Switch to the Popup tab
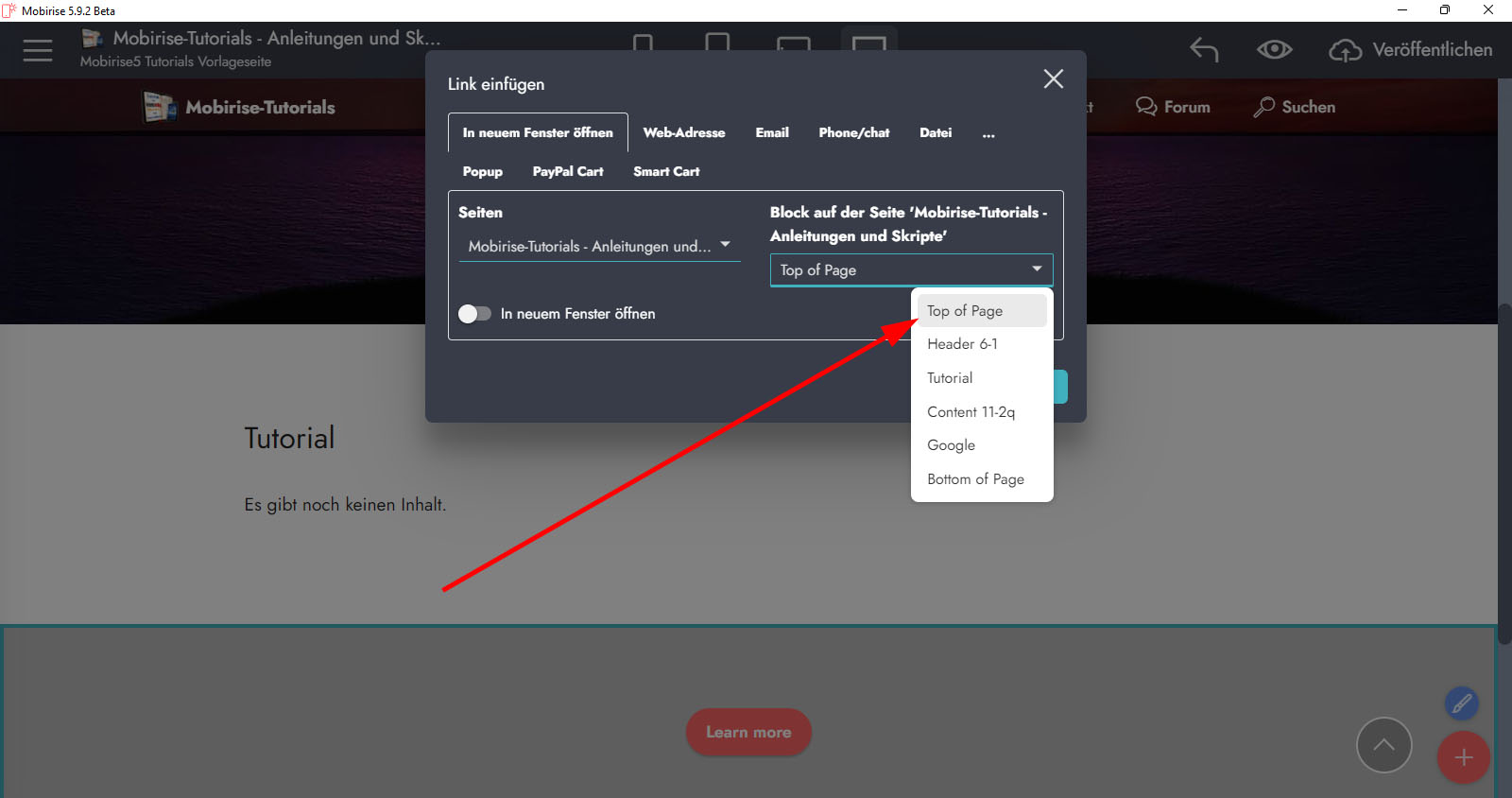1512x798 pixels. [483, 171]
